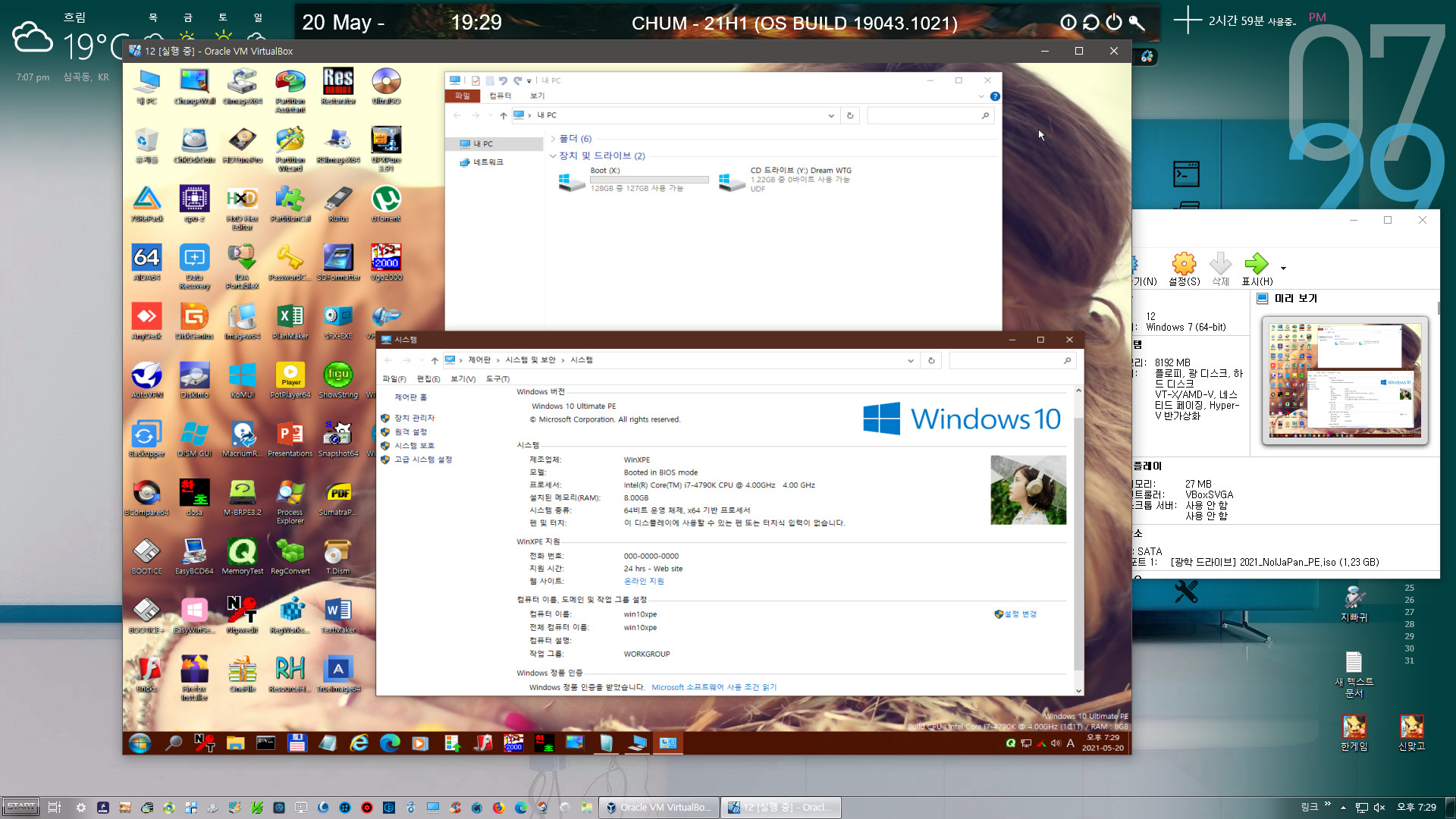The image size is (1456, 819).
Task: Click the refresh button in 내 PC address bar
Action: [x=850, y=115]
